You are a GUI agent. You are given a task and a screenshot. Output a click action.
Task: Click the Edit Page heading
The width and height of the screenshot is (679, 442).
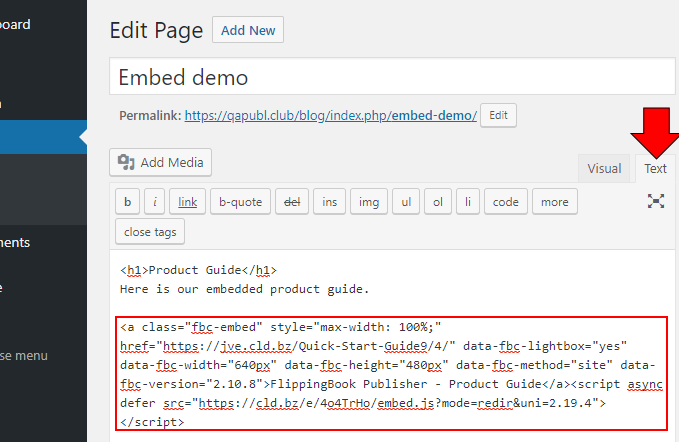click(x=156, y=30)
